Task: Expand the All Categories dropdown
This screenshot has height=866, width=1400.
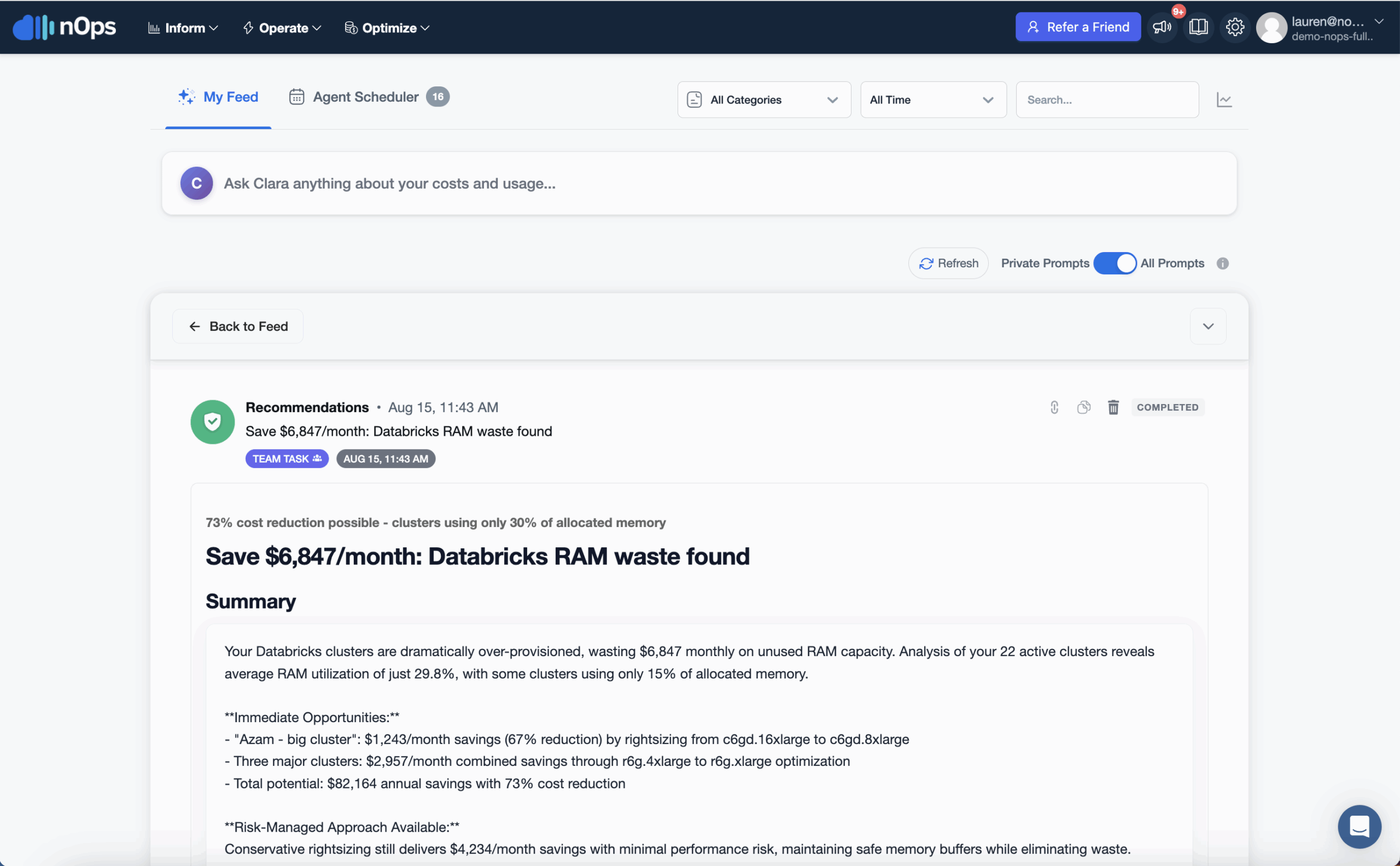Action: pyautogui.click(x=764, y=100)
